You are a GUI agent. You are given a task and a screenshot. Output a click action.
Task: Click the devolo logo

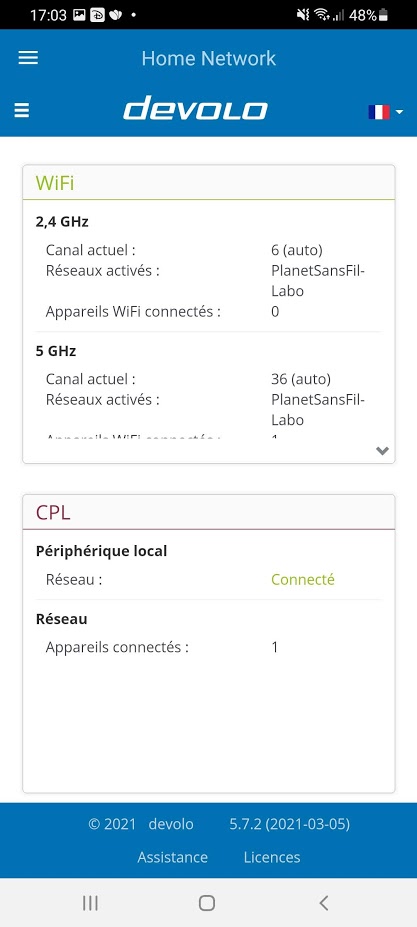point(195,109)
